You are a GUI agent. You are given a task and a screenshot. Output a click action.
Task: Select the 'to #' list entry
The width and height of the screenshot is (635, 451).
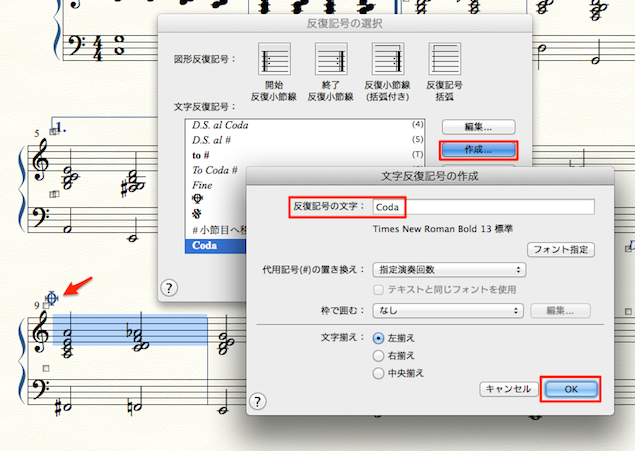(x=304, y=155)
